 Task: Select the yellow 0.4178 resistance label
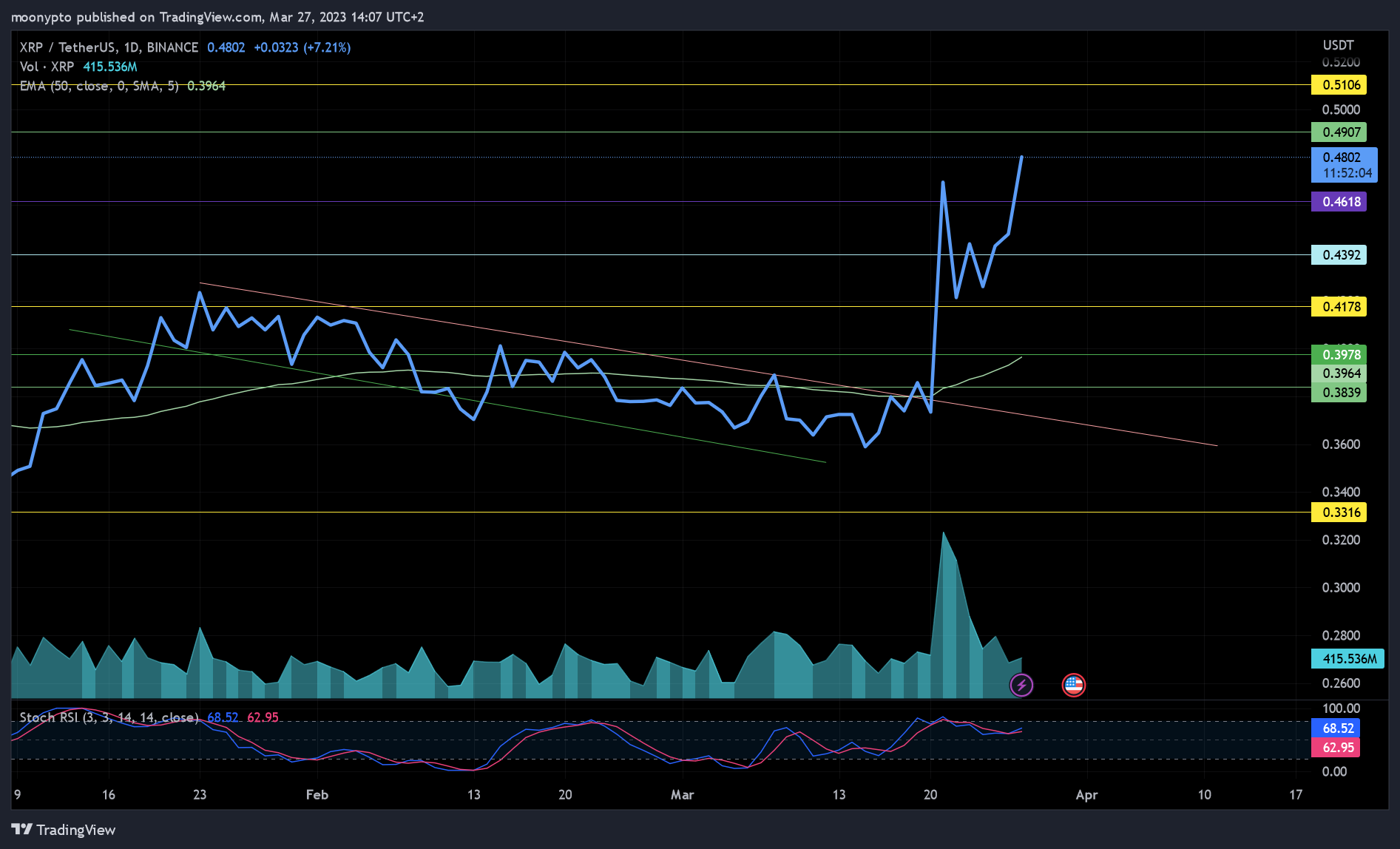pyautogui.click(x=1339, y=306)
